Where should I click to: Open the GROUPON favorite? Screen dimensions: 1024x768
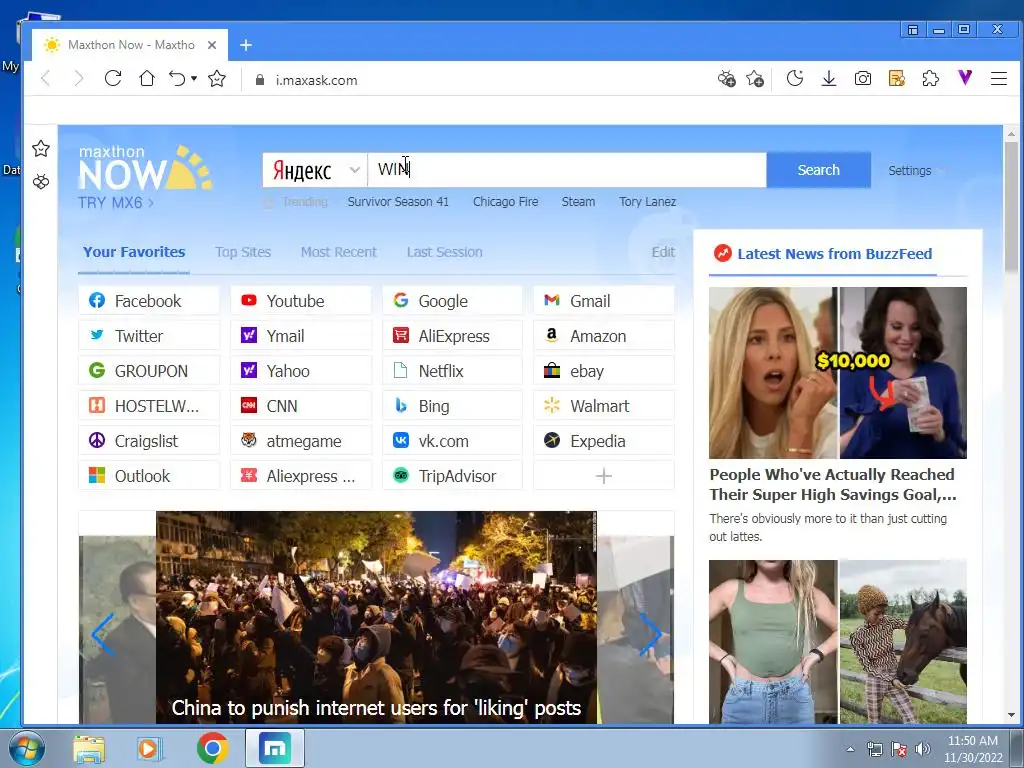(x=149, y=371)
